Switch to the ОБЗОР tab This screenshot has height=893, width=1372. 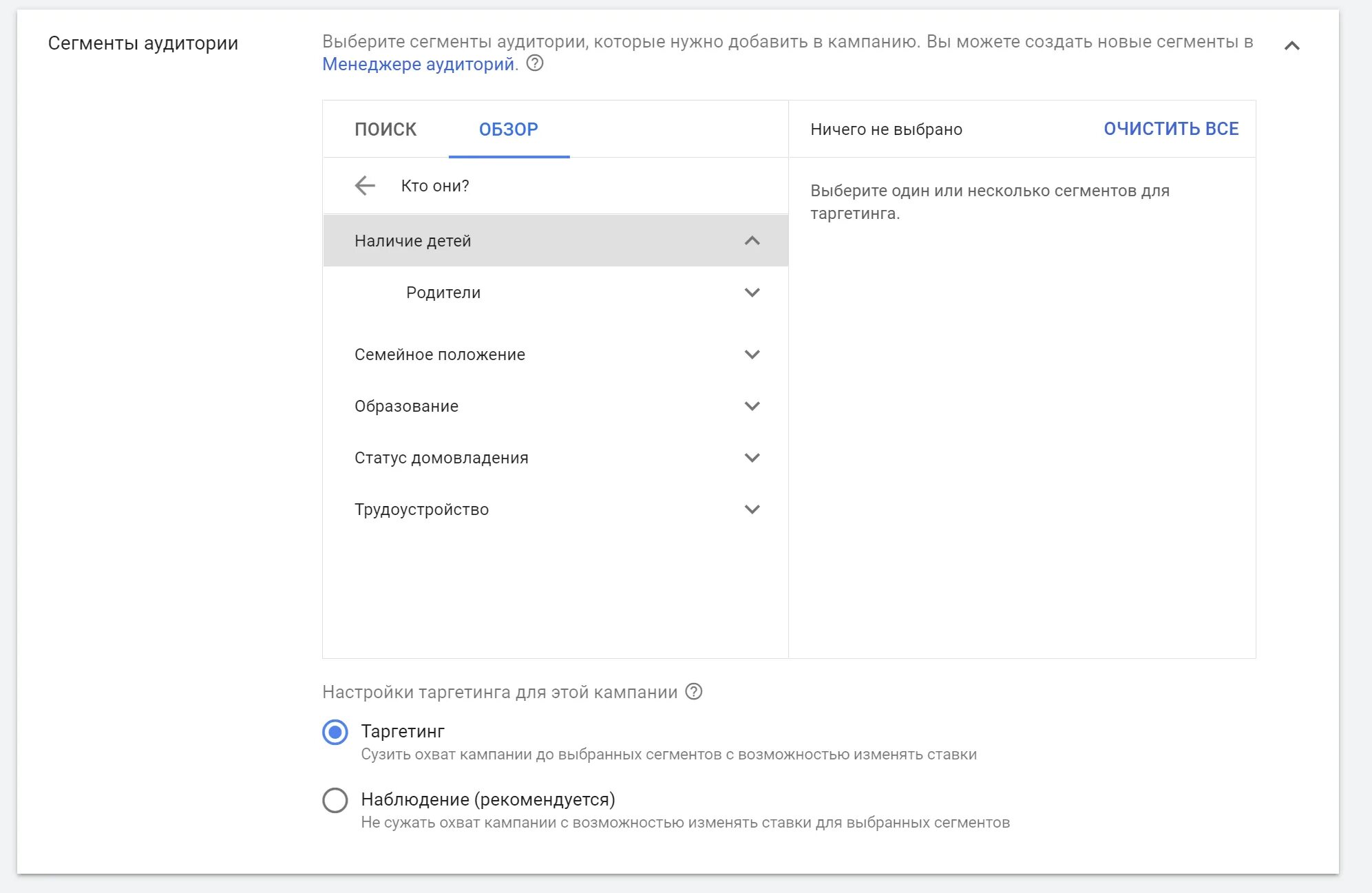click(509, 129)
